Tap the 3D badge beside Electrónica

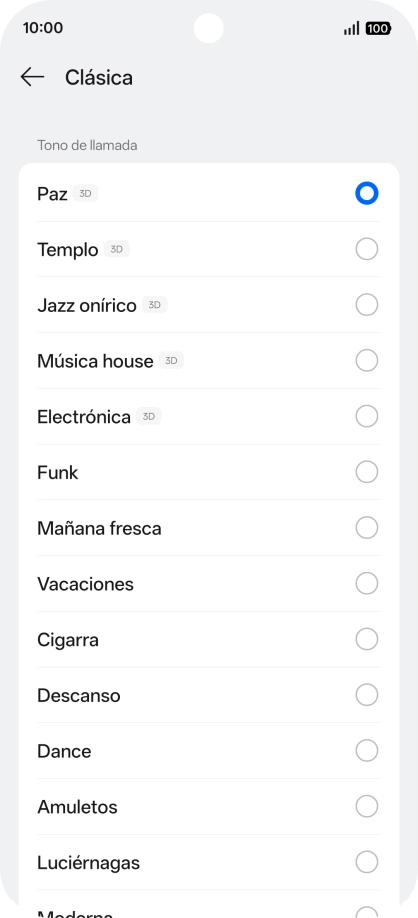[x=149, y=416]
